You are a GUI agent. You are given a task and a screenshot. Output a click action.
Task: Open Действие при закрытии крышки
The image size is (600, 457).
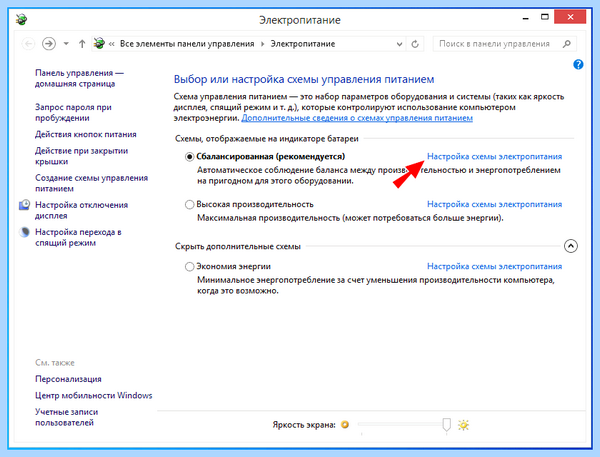(82, 156)
